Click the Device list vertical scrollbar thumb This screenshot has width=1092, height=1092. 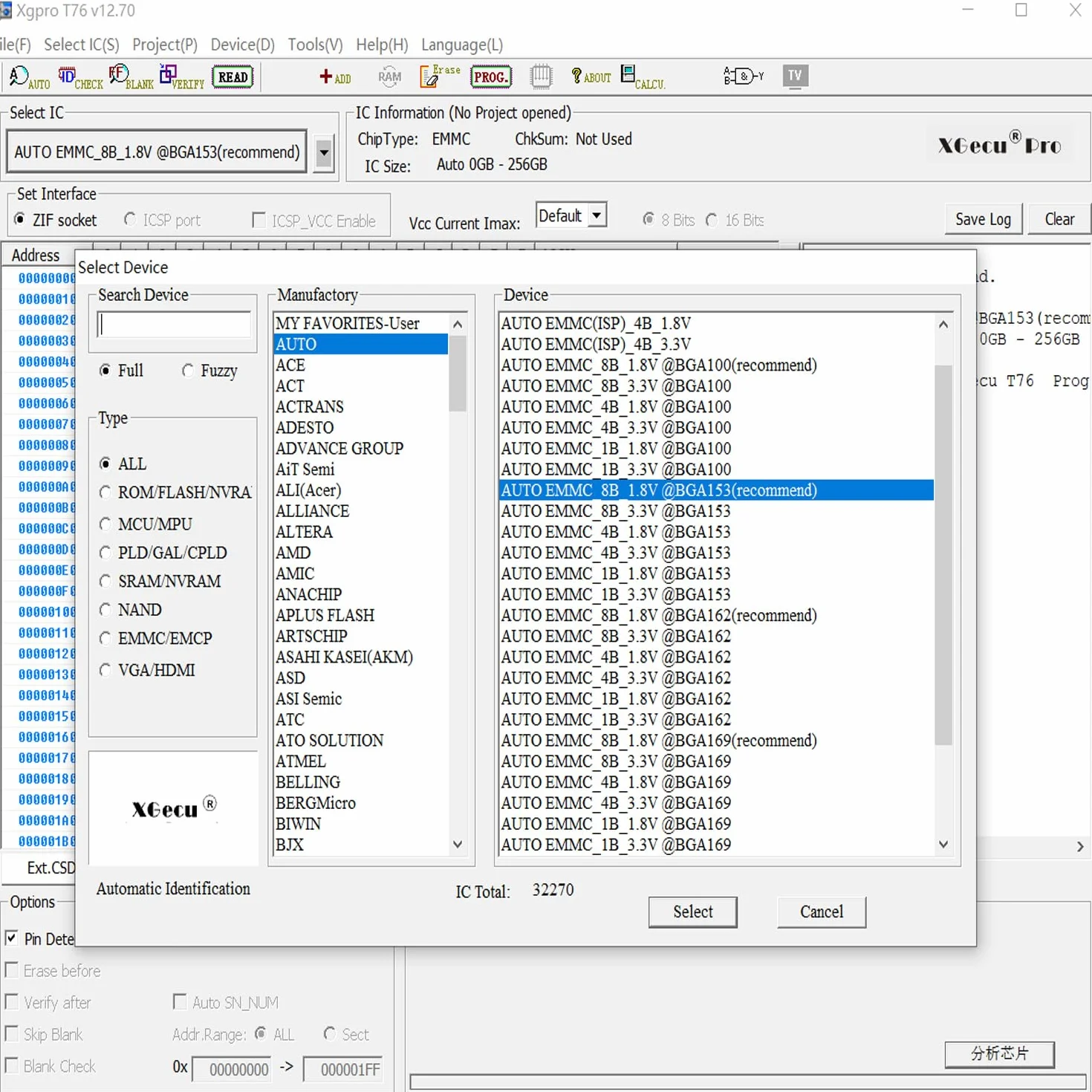[943, 554]
